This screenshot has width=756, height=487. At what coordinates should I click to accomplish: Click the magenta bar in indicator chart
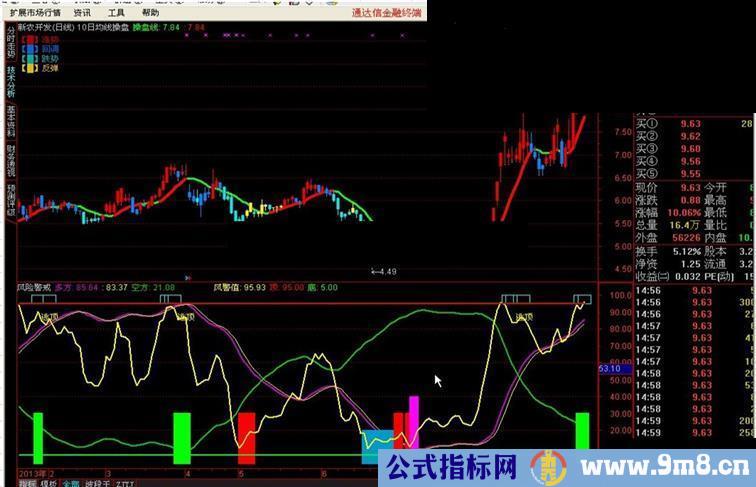(414, 420)
